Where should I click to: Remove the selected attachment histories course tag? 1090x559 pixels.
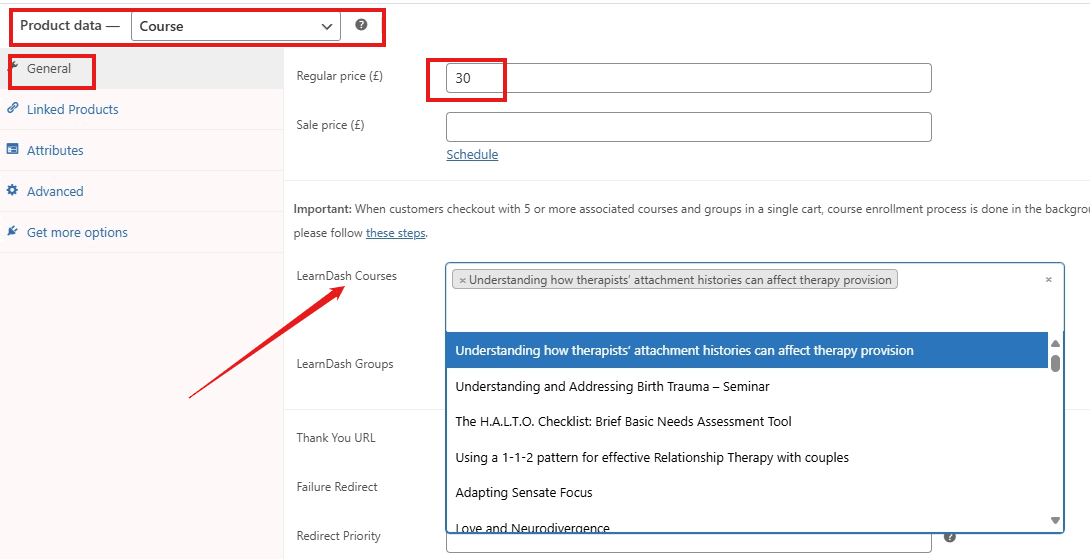tap(462, 280)
